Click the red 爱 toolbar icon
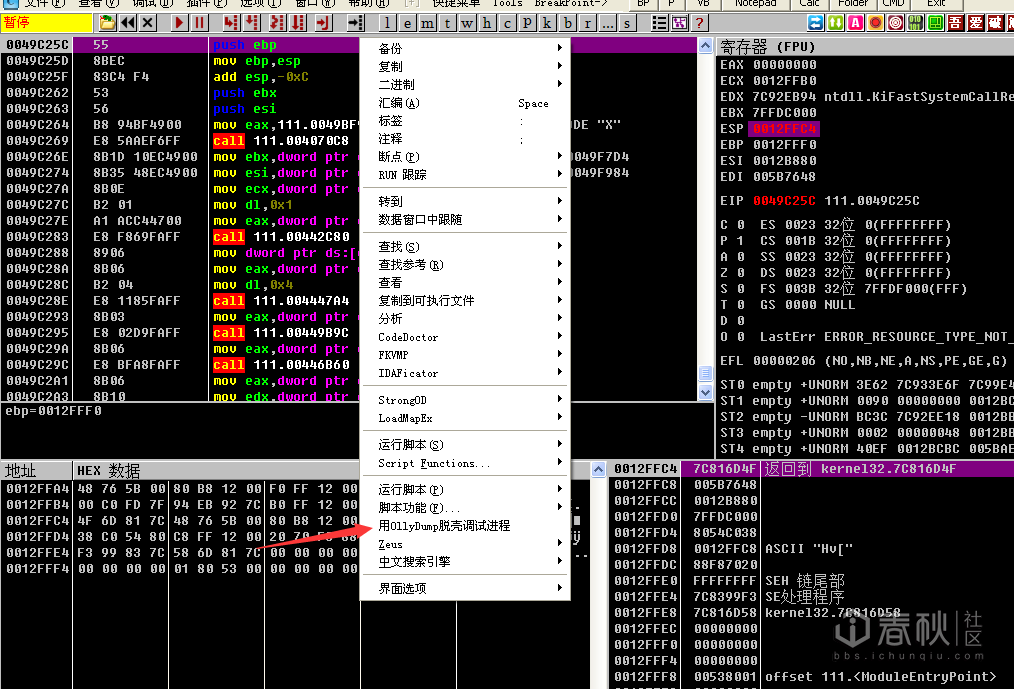This screenshot has height=689, width=1014. coord(976,23)
